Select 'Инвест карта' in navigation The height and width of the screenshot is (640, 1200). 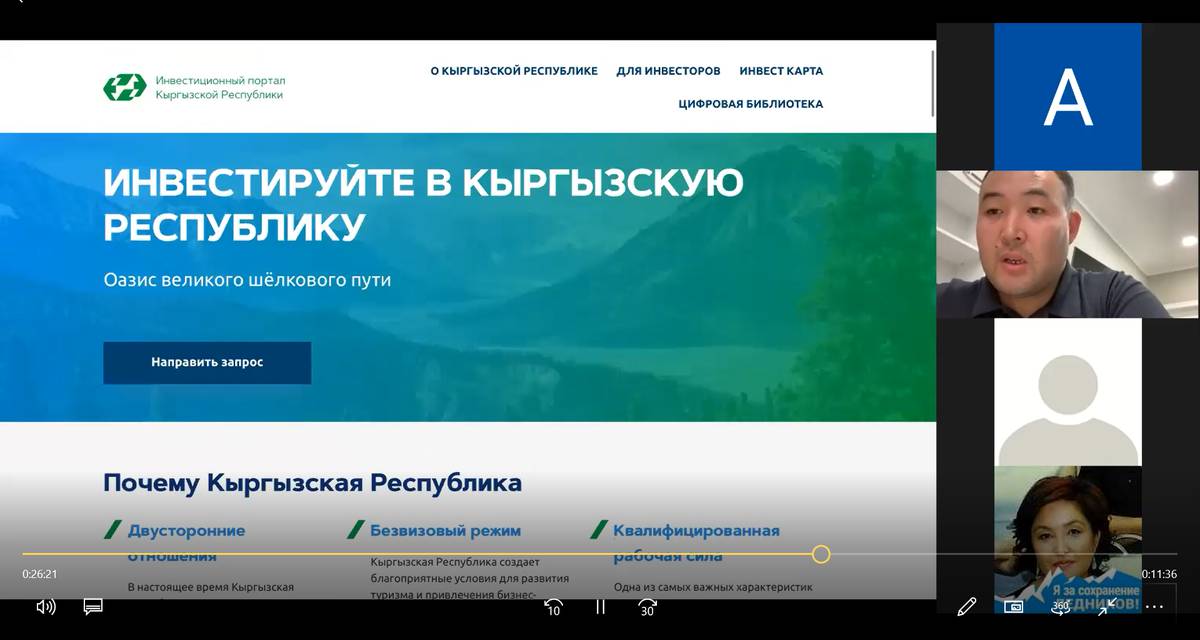[x=781, y=71]
